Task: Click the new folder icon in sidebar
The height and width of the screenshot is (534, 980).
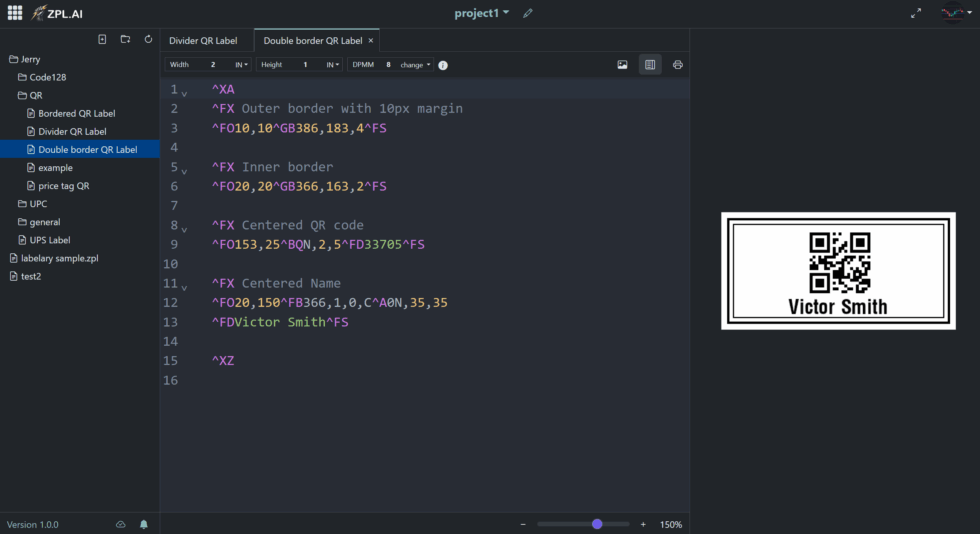Action: pyautogui.click(x=125, y=39)
